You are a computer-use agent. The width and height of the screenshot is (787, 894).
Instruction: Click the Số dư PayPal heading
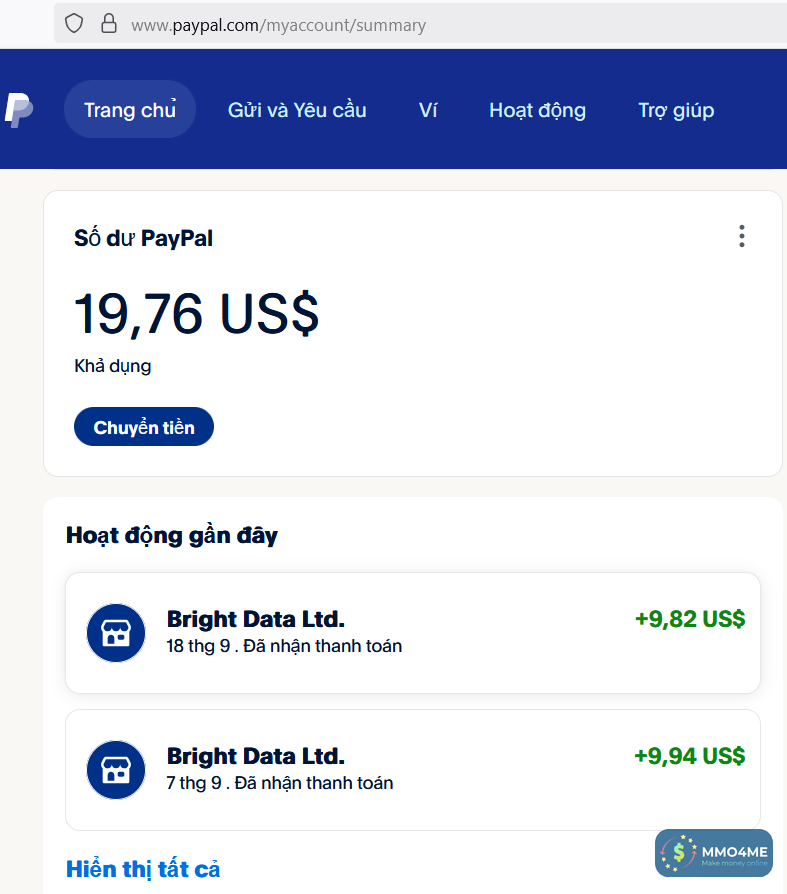(x=143, y=238)
